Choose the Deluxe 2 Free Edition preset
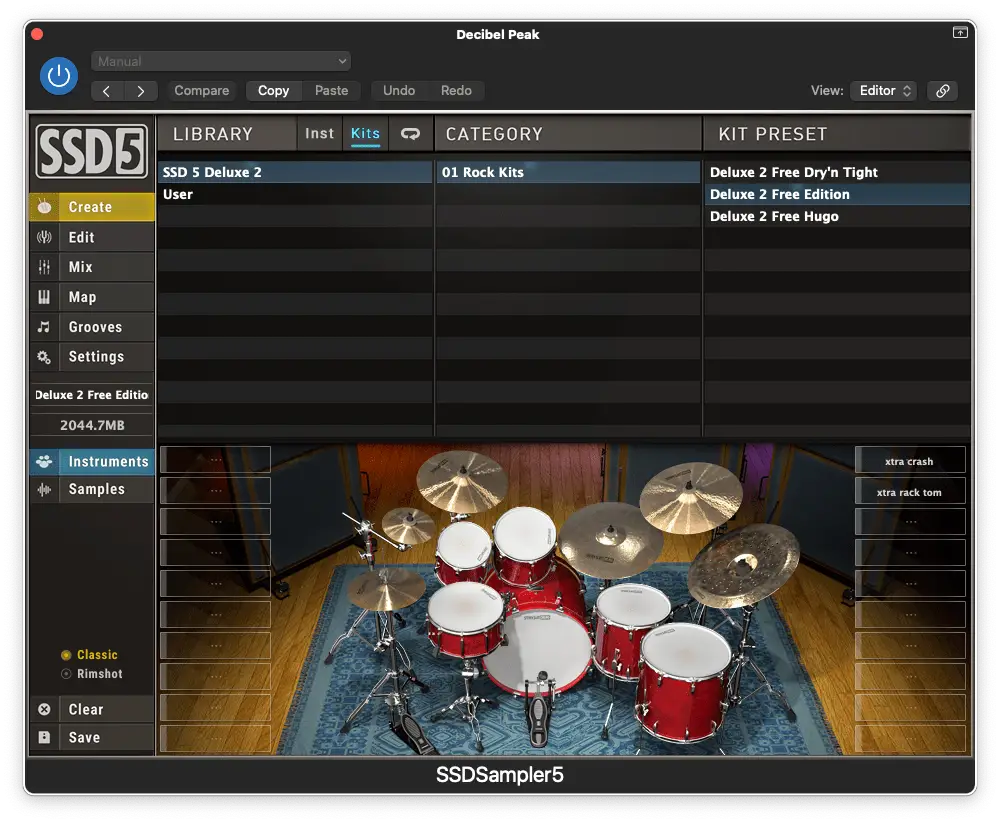The height and width of the screenshot is (823, 1000). tap(837, 195)
